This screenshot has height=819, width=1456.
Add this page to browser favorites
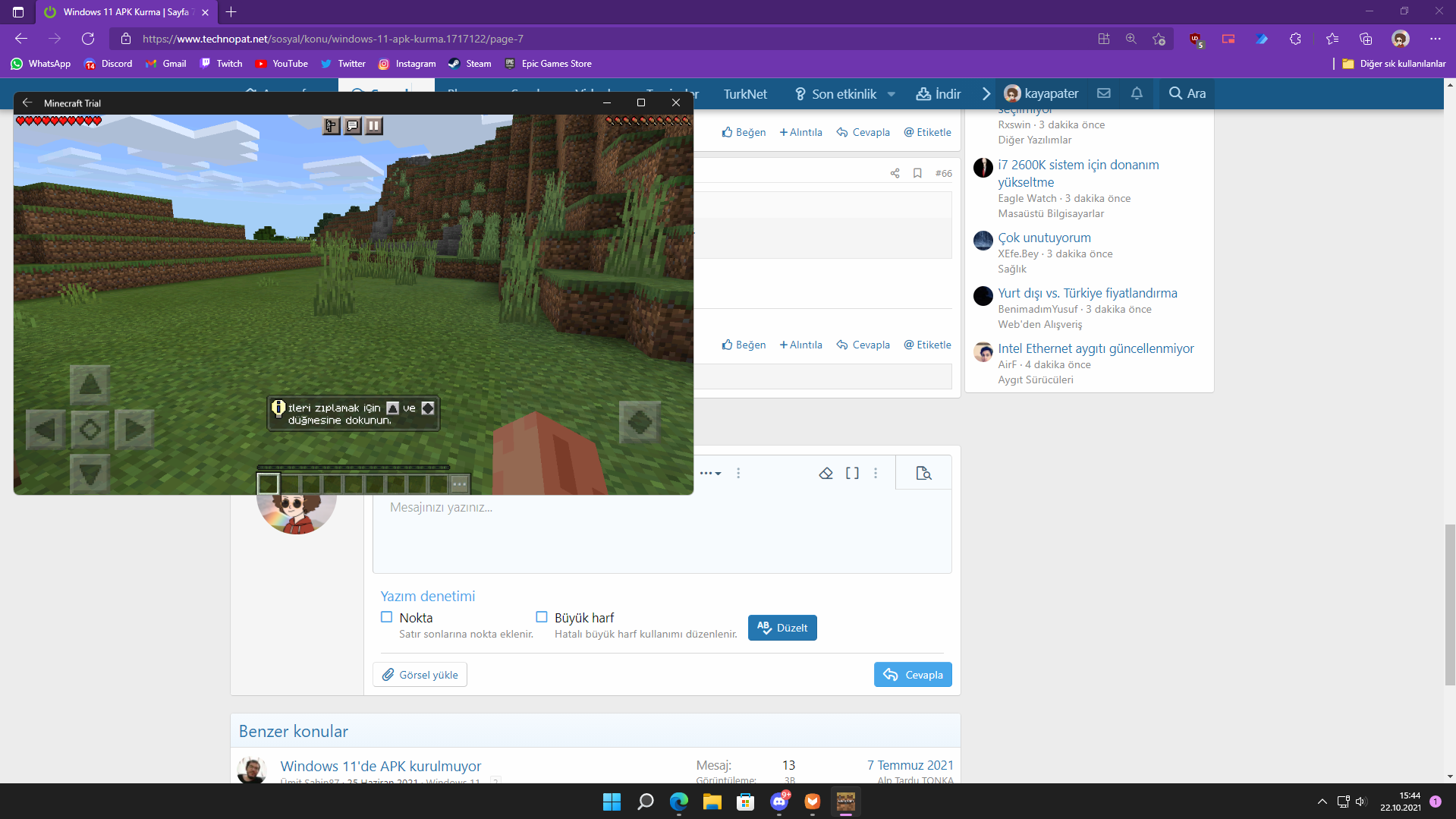click(1159, 39)
